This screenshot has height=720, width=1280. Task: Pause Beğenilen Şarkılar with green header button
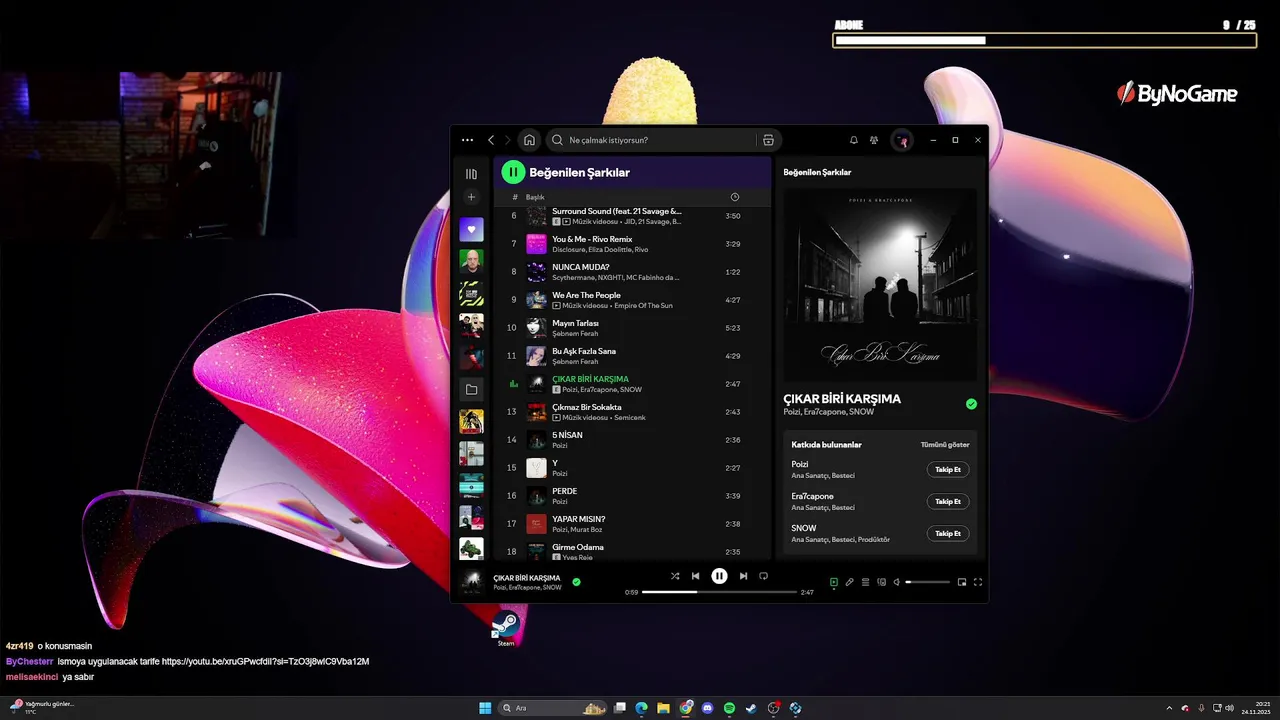[513, 172]
